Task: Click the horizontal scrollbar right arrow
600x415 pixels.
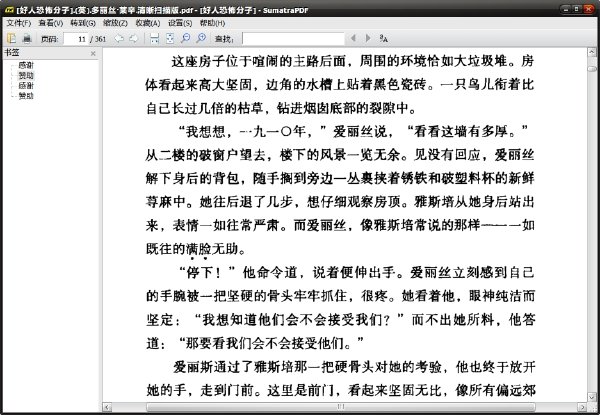Action: [582, 407]
